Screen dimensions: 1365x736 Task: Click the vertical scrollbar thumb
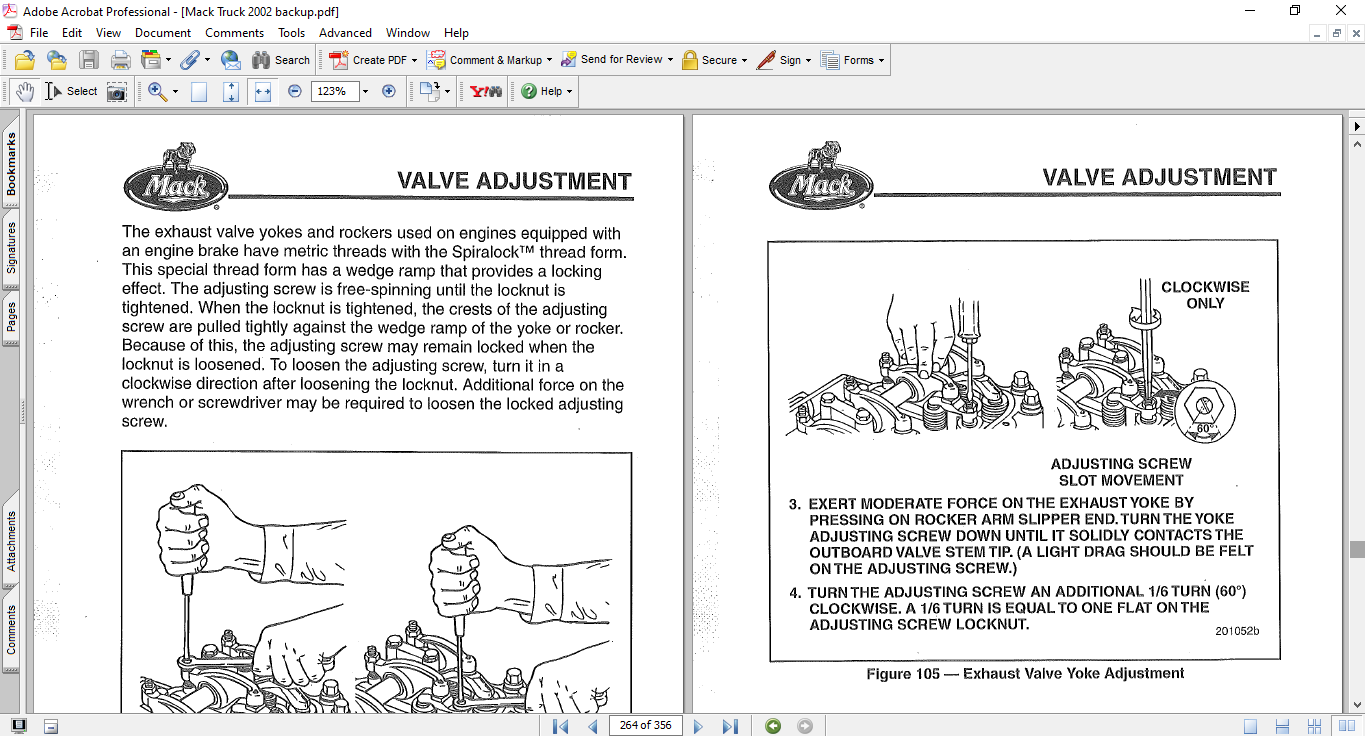pyautogui.click(x=1356, y=549)
